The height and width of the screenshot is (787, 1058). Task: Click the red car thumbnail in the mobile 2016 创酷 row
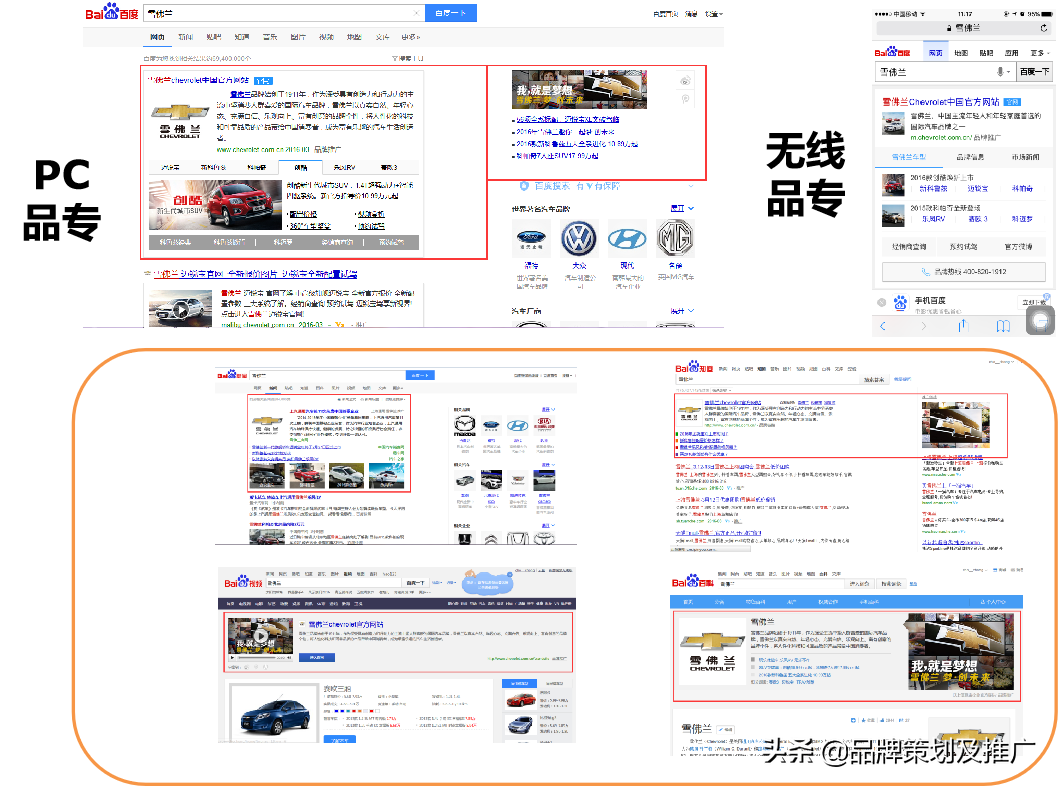tap(893, 184)
